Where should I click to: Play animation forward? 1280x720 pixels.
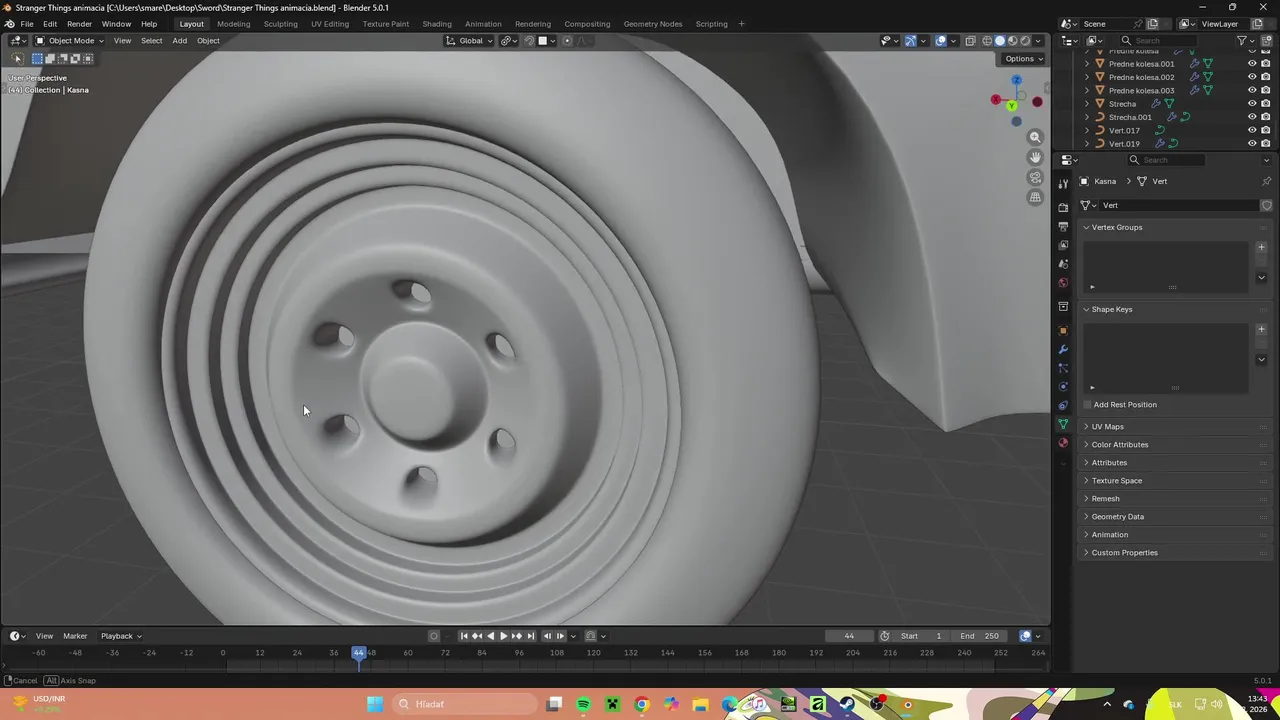pyautogui.click(x=503, y=636)
